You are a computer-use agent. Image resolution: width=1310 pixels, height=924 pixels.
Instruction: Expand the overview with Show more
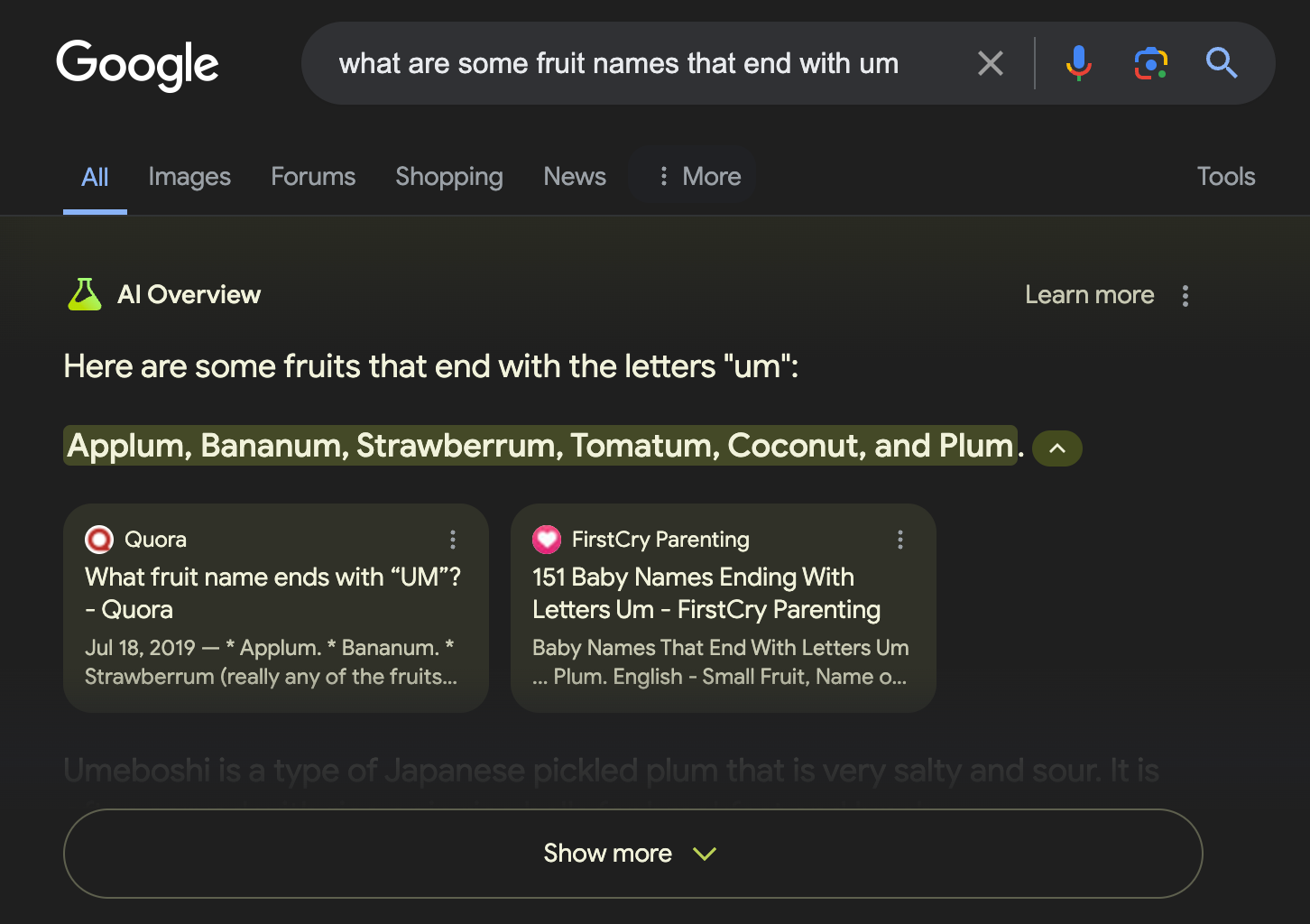click(x=633, y=854)
